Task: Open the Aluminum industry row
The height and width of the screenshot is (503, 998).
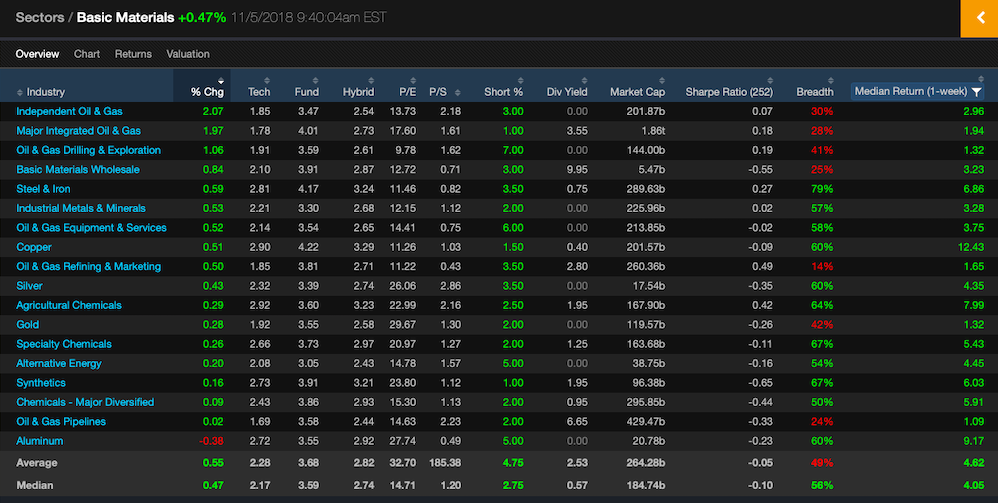Action: 39,441
